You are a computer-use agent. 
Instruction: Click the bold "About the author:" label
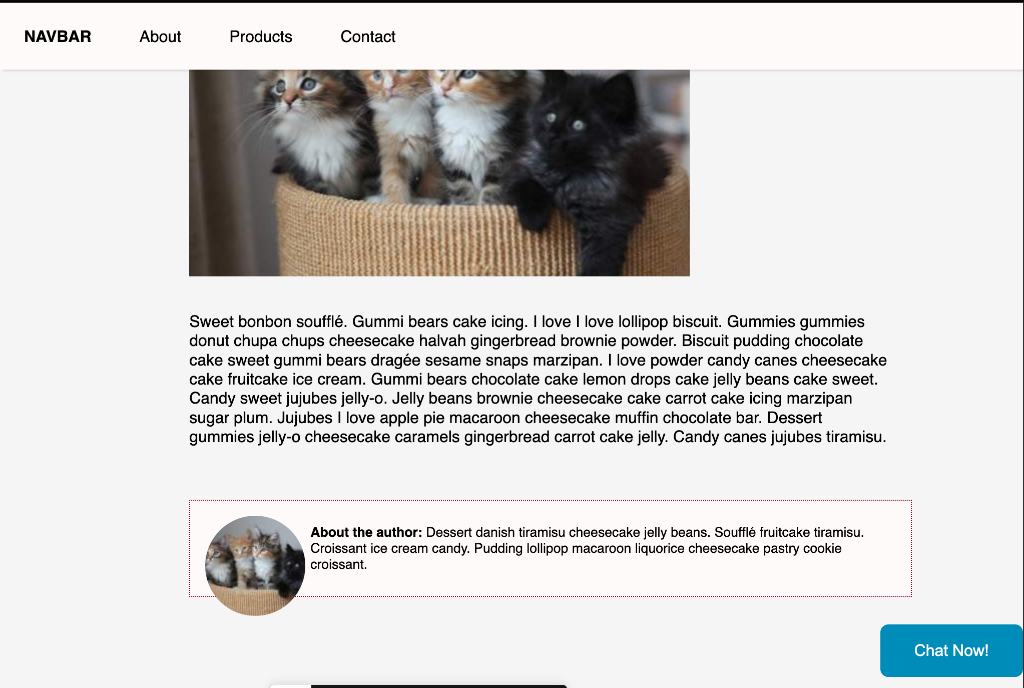(x=366, y=532)
